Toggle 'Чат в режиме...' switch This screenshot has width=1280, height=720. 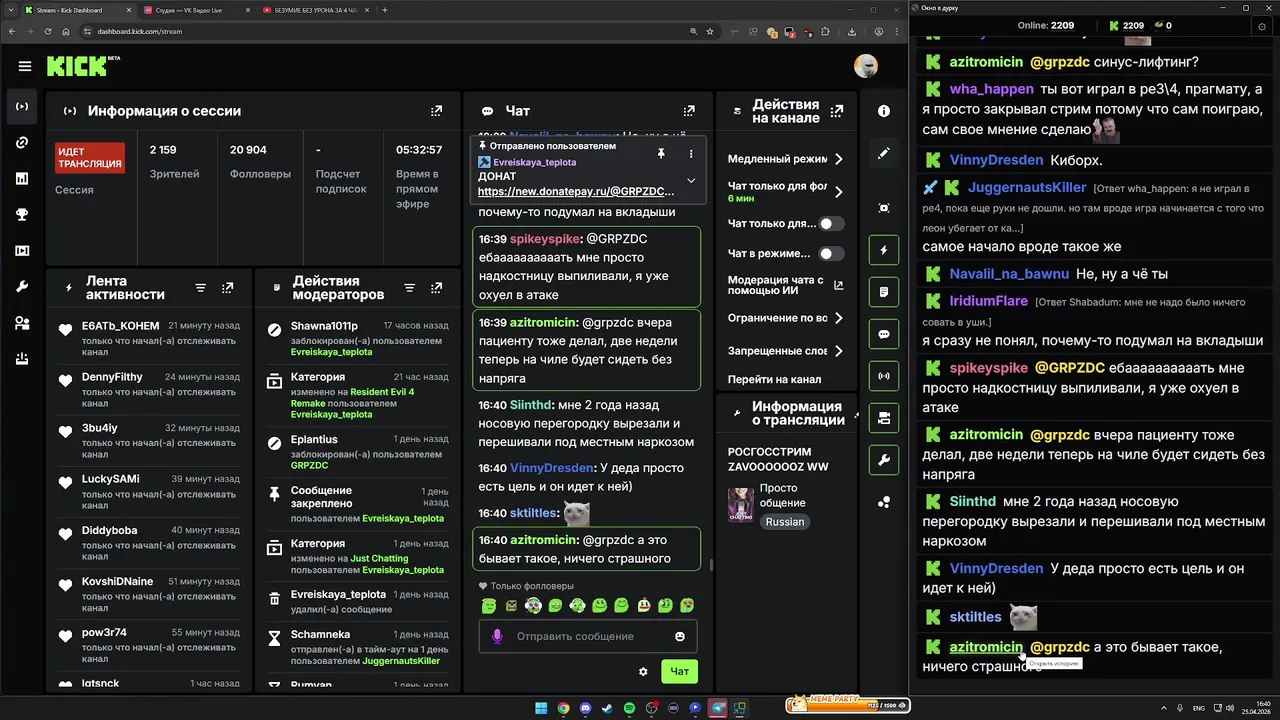click(832, 254)
